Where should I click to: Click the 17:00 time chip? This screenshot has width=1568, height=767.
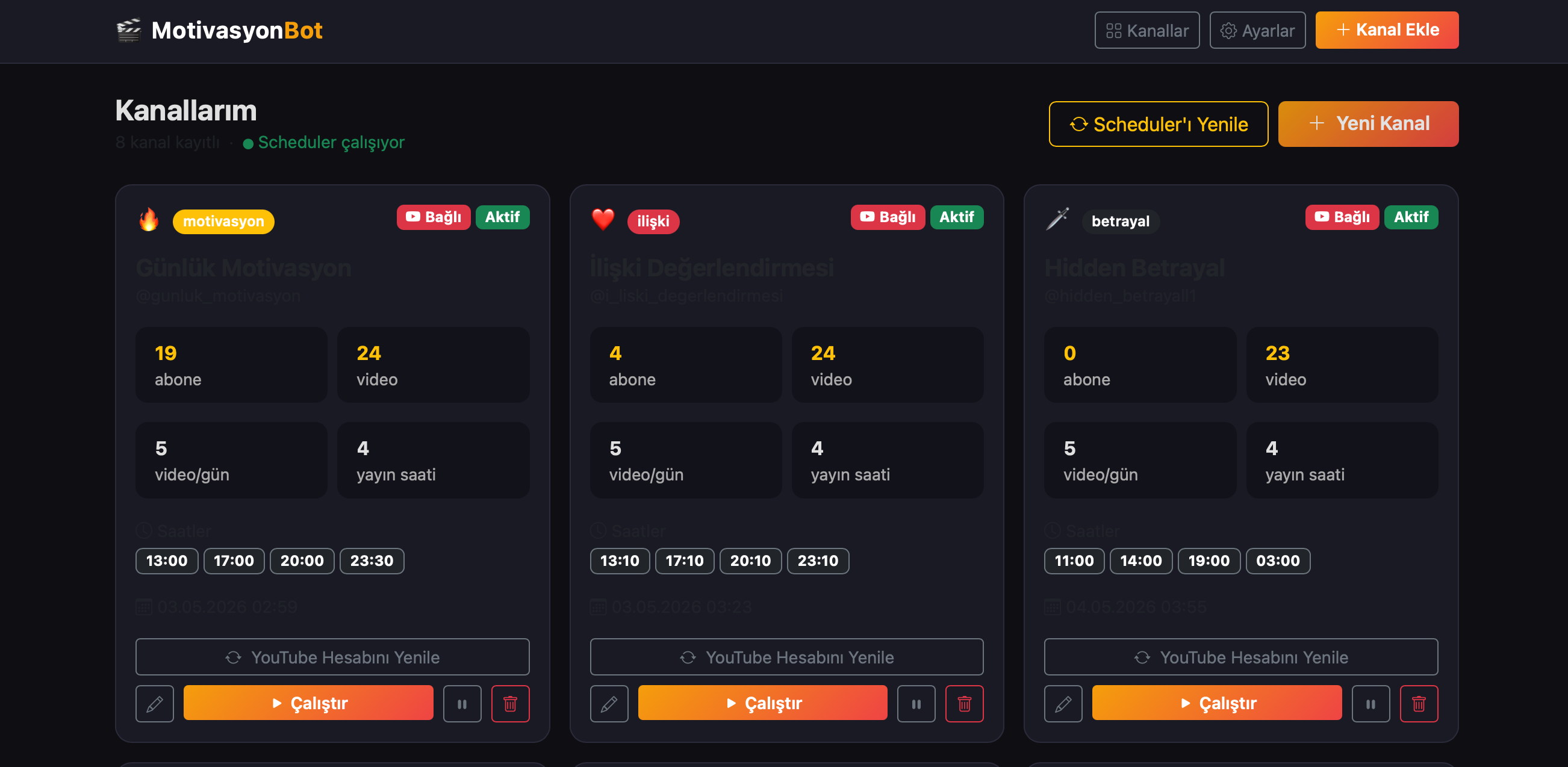pyautogui.click(x=234, y=560)
